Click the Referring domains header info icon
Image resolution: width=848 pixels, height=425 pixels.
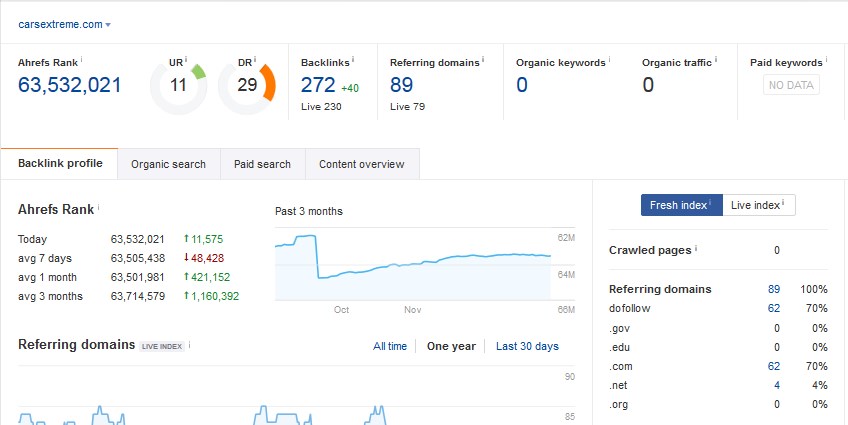point(483,59)
